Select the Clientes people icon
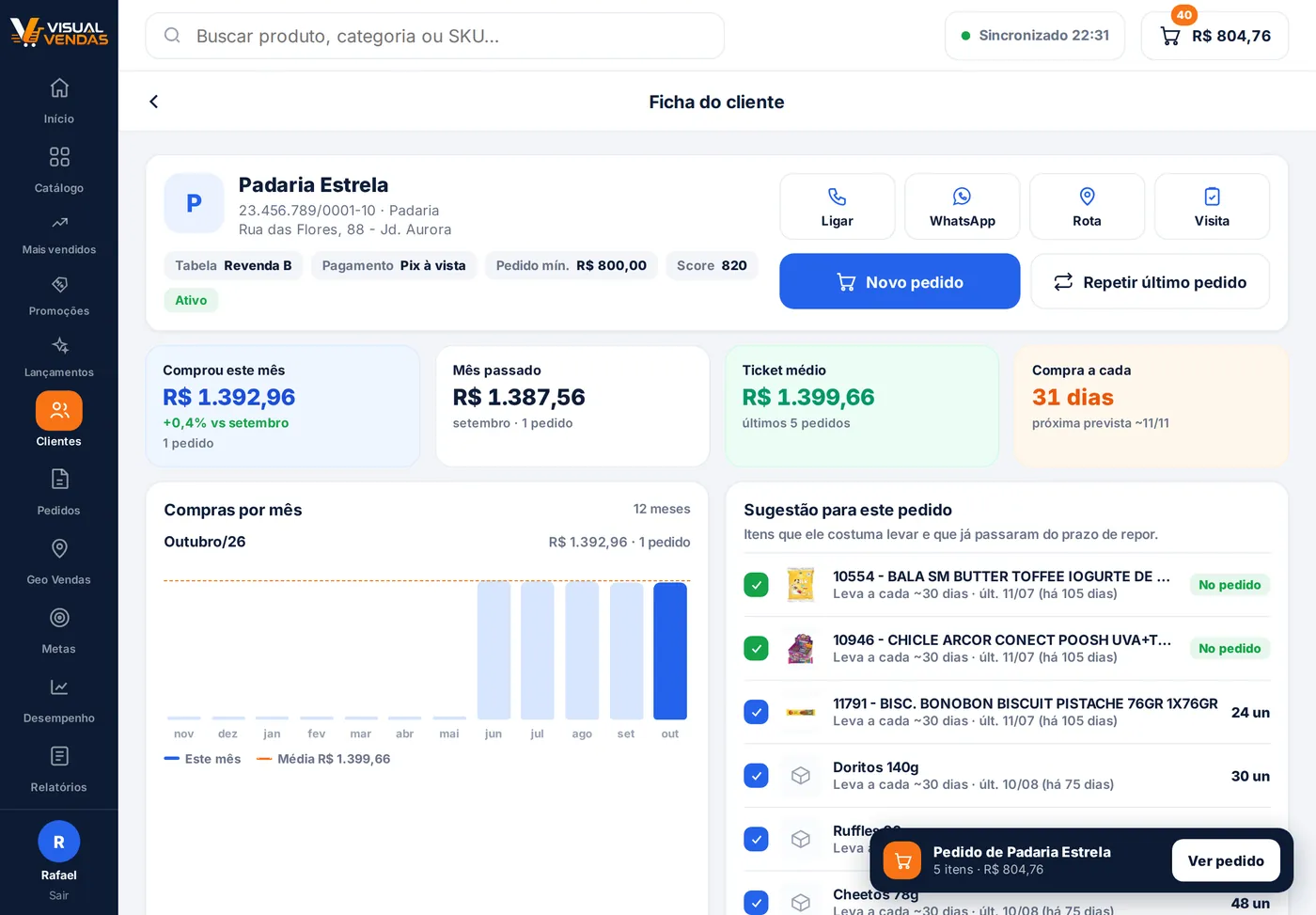Viewport: 1316px width, 915px height. point(59,411)
